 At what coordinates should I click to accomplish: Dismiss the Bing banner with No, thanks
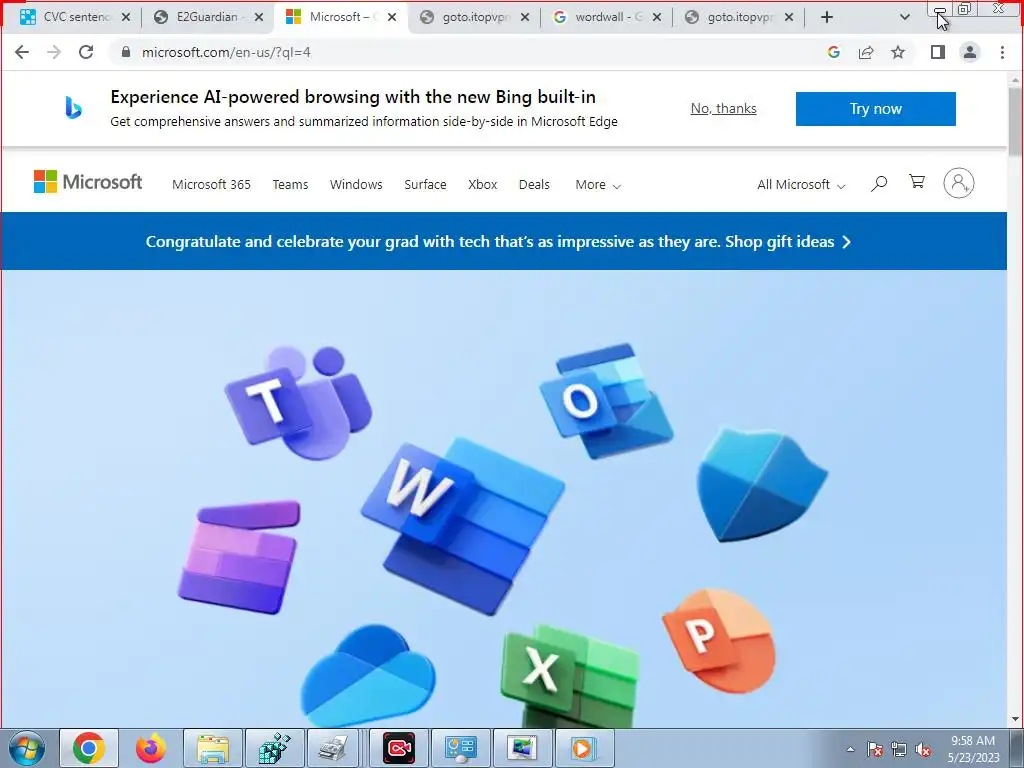coord(724,108)
